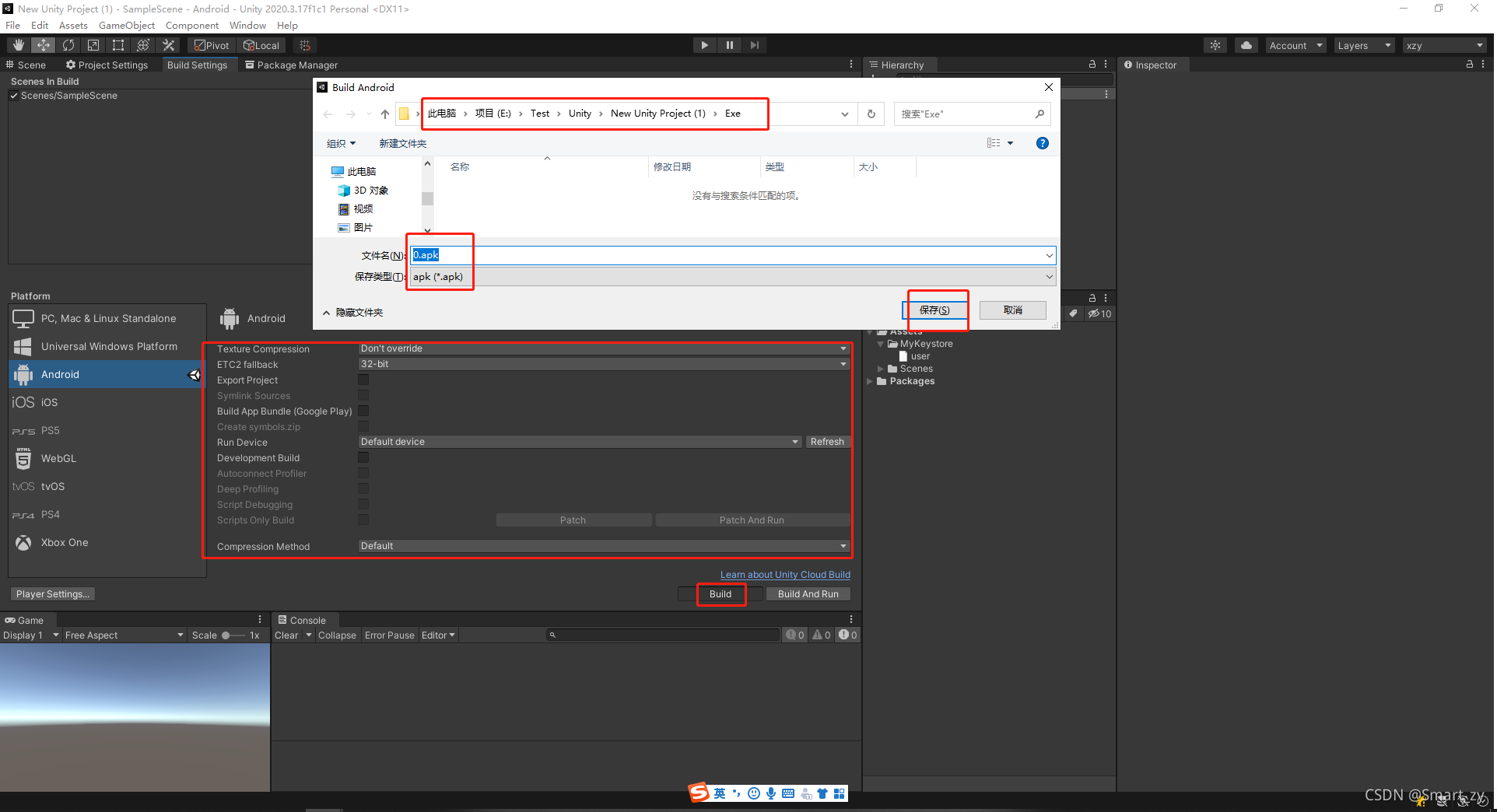
Task: Open help in the save dialog
Action: pyautogui.click(x=1043, y=143)
